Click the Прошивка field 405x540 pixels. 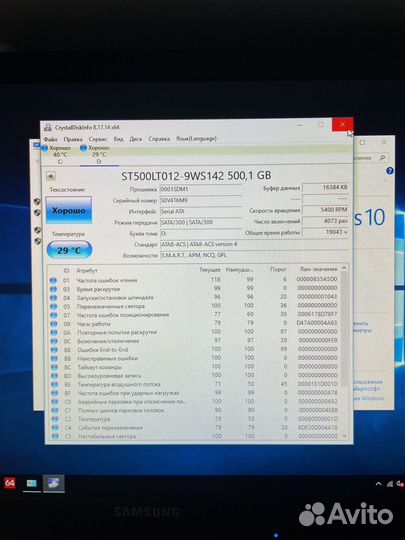tap(201, 189)
